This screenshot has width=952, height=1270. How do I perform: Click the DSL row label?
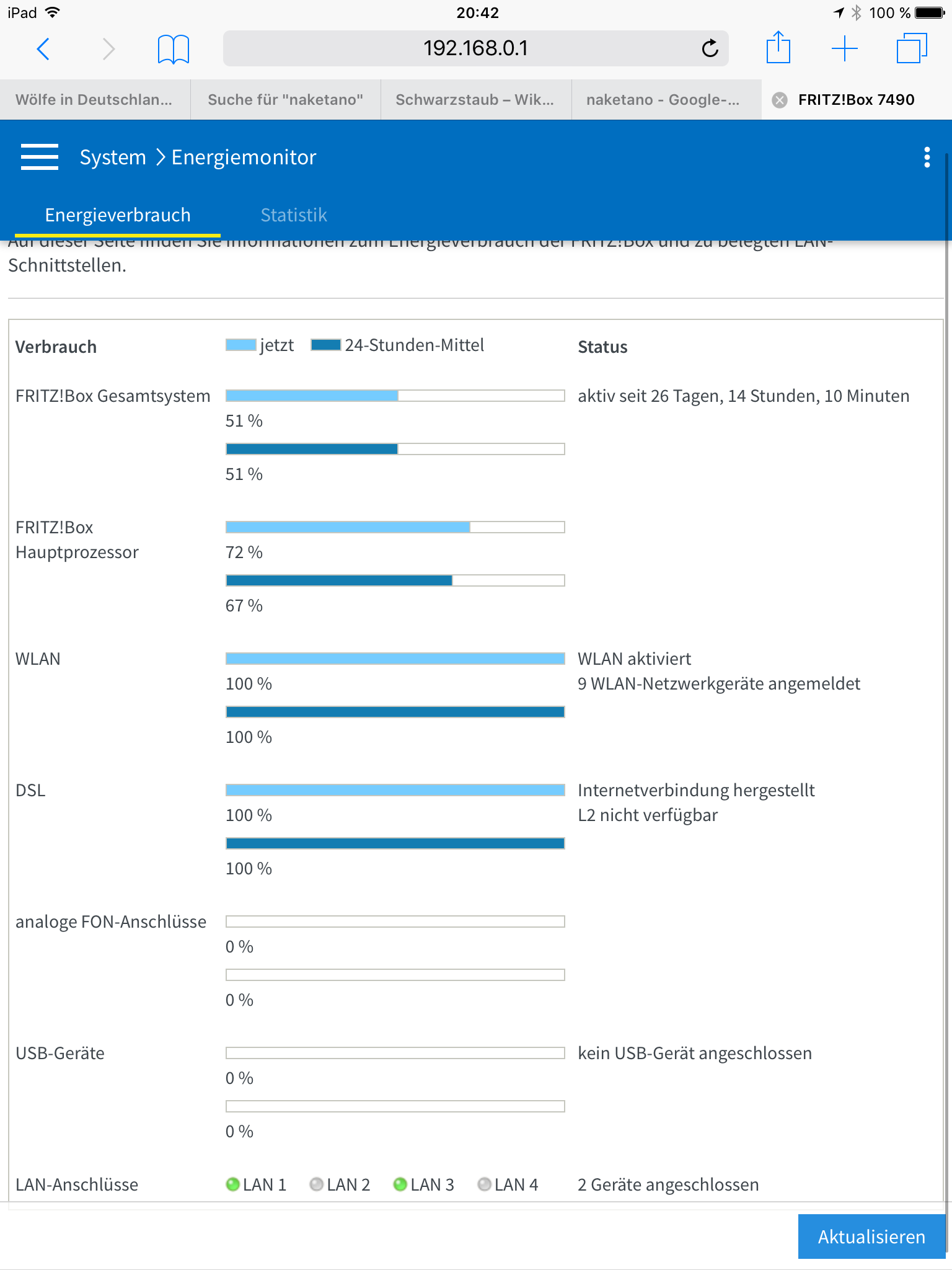click(30, 791)
